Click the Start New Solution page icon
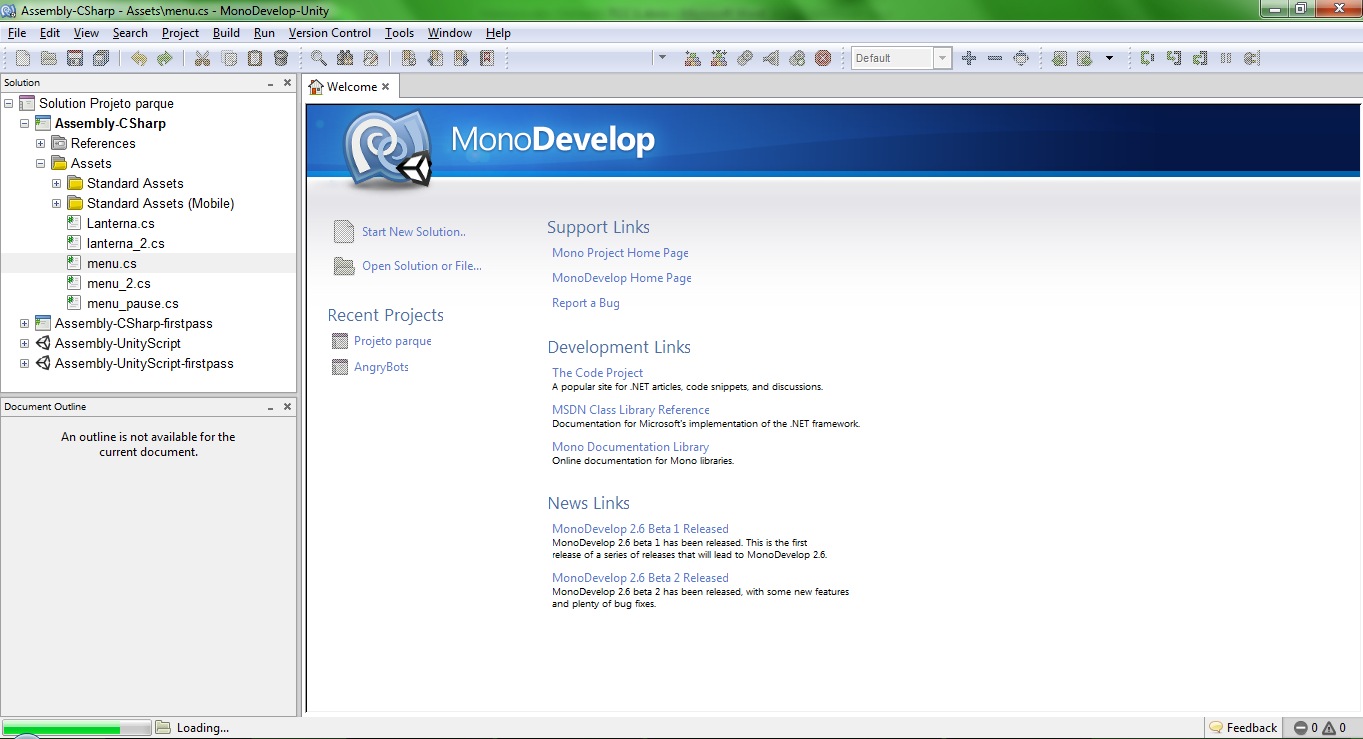 pyautogui.click(x=344, y=232)
